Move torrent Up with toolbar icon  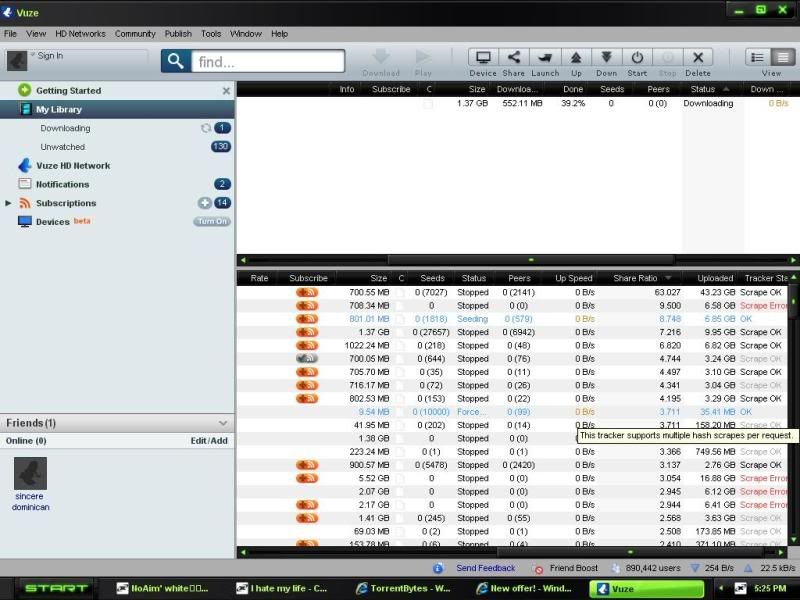(x=576, y=58)
